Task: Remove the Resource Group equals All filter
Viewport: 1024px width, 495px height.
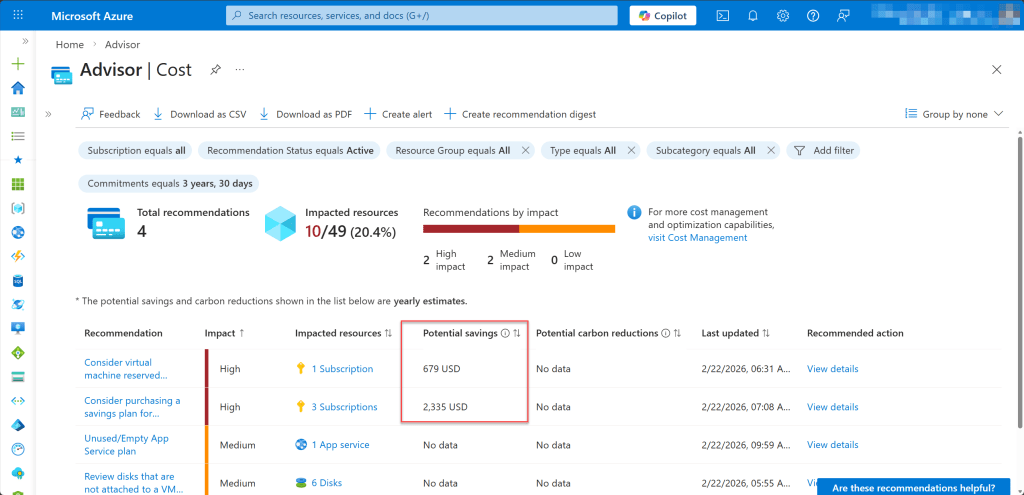Action: coord(524,150)
